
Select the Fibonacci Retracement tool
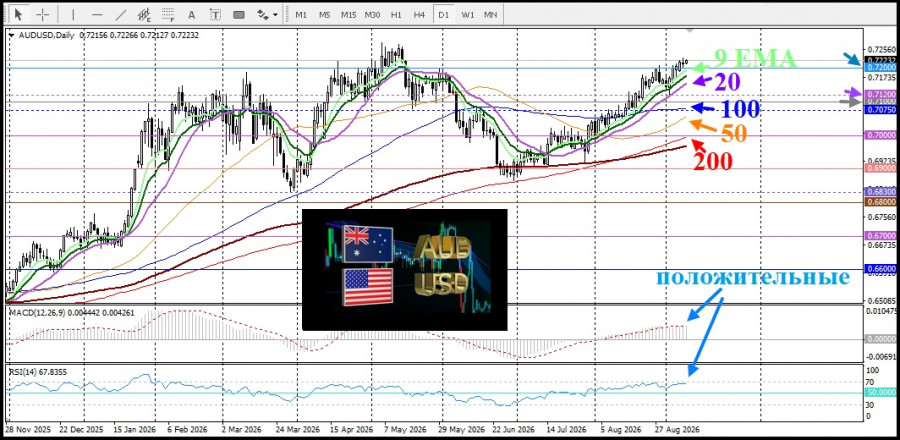[168, 14]
